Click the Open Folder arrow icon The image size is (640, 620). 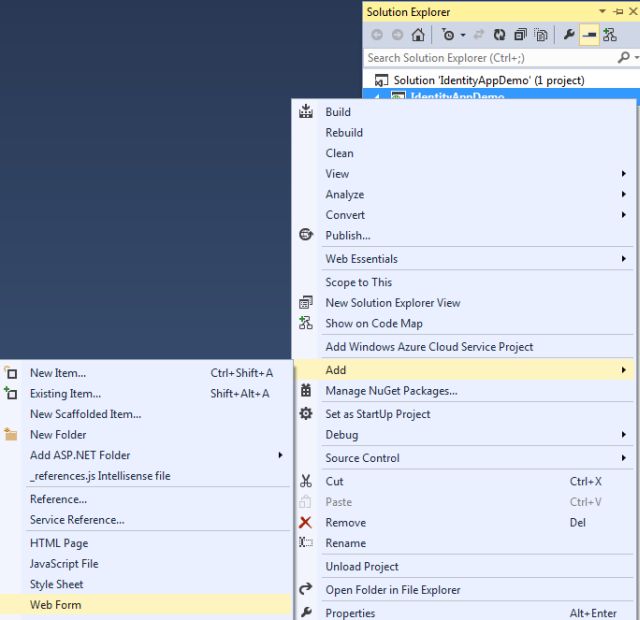point(306,589)
